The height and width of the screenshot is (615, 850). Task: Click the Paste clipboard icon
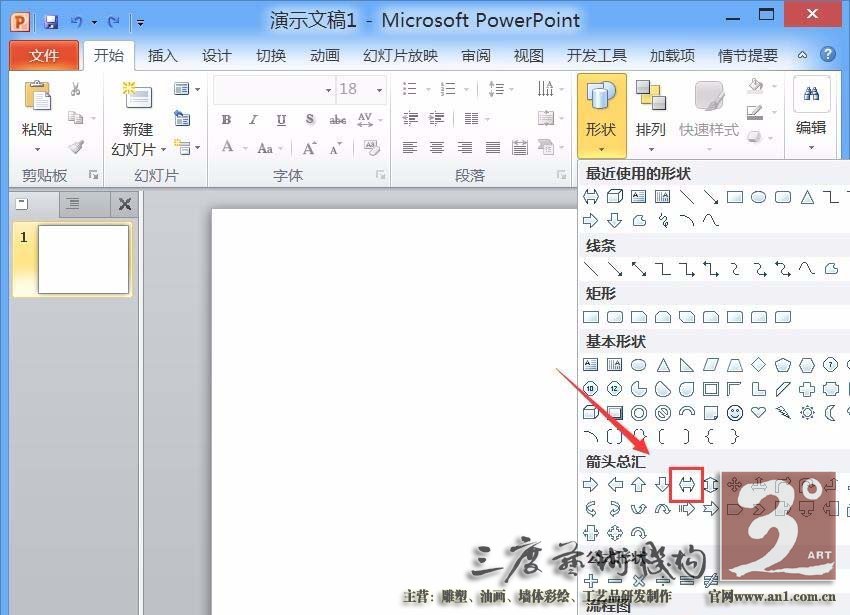(37, 95)
